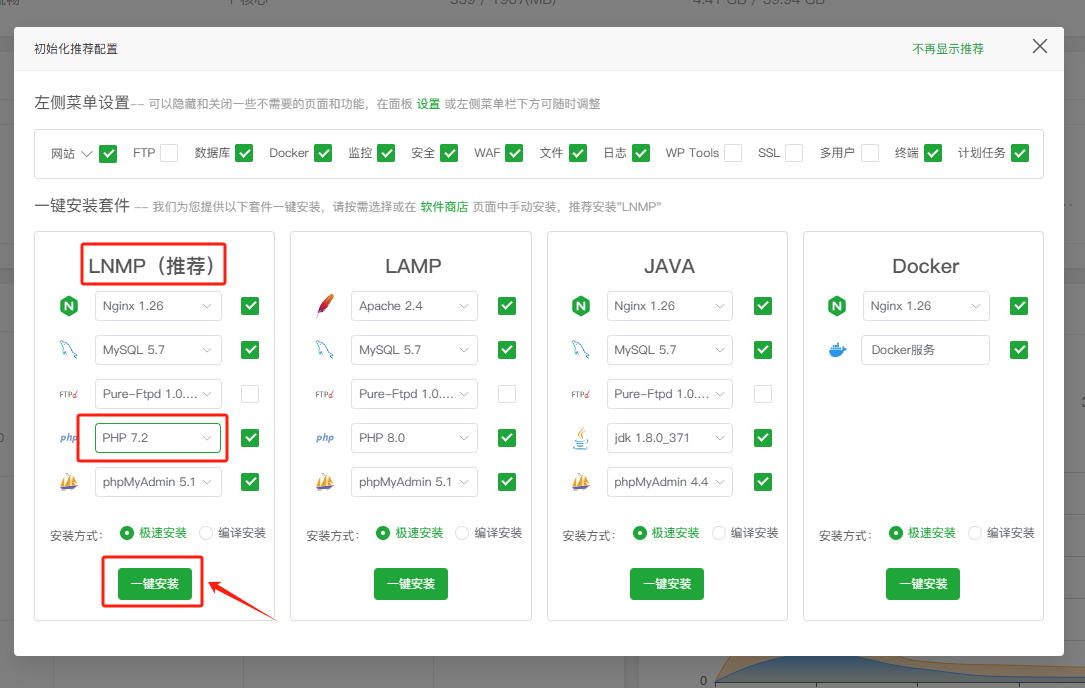1085x688 pixels.
Task: Uncheck PHP 7.2 checkbox in LNMP card
Action: pyautogui.click(x=250, y=437)
